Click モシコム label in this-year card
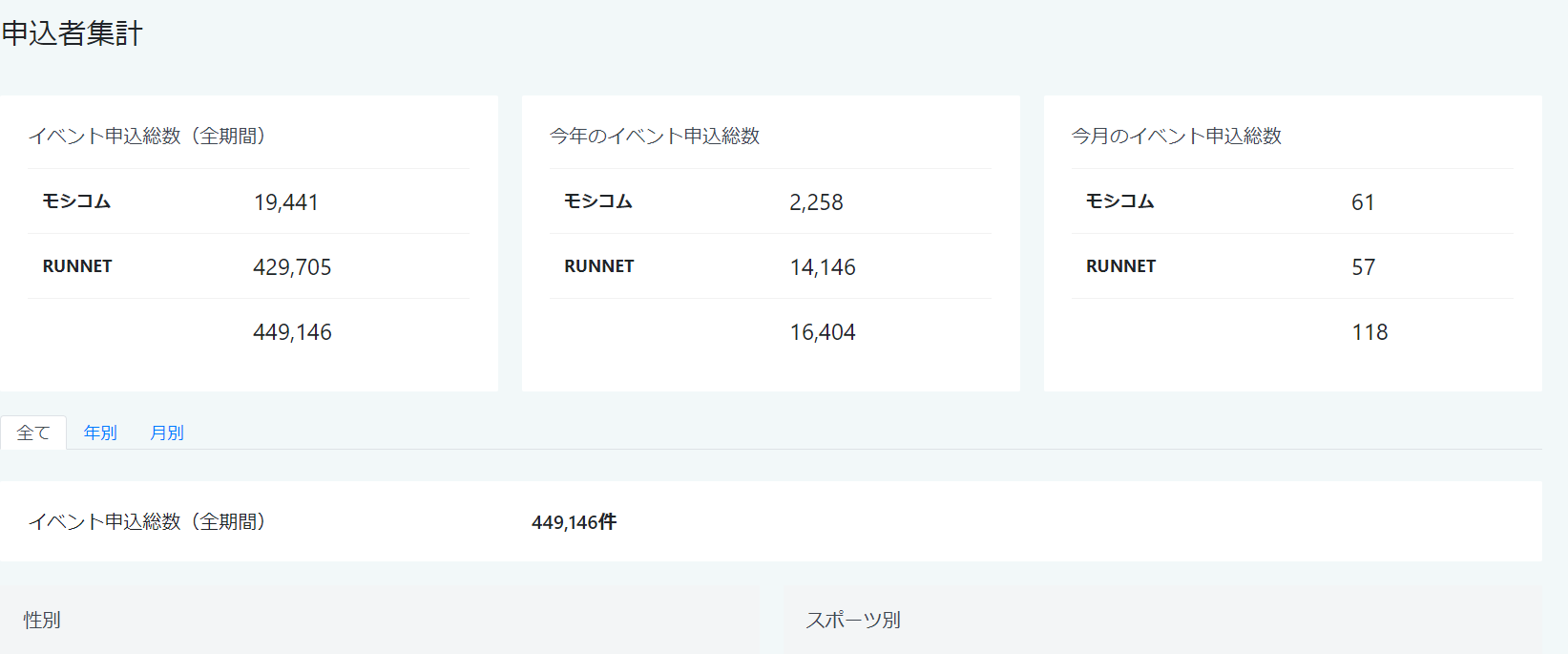 pyautogui.click(x=598, y=201)
